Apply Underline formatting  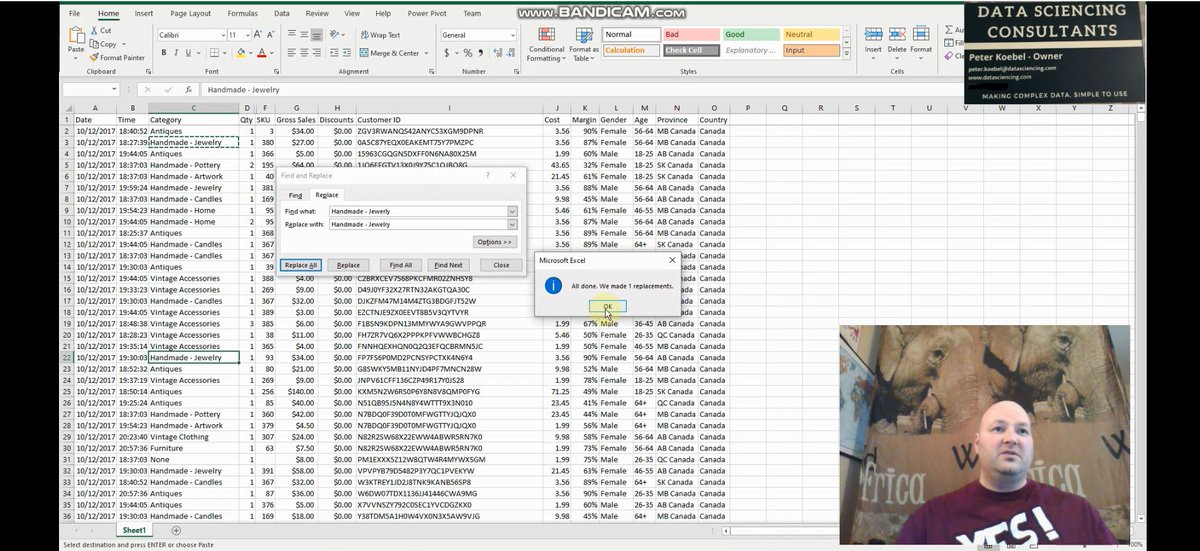pos(190,53)
